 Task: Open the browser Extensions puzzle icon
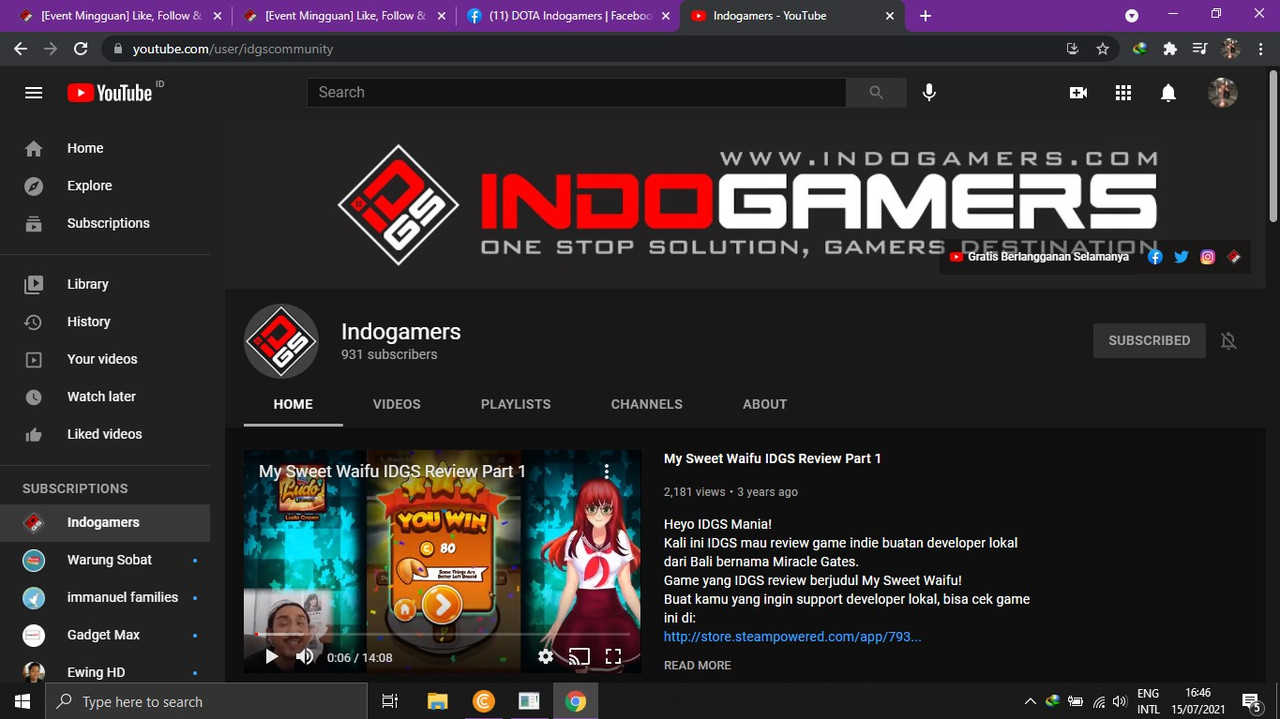[x=1170, y=48]
